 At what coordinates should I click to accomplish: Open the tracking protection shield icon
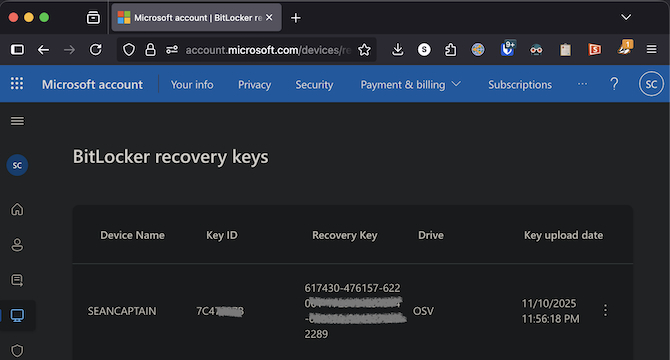point(129,50)
